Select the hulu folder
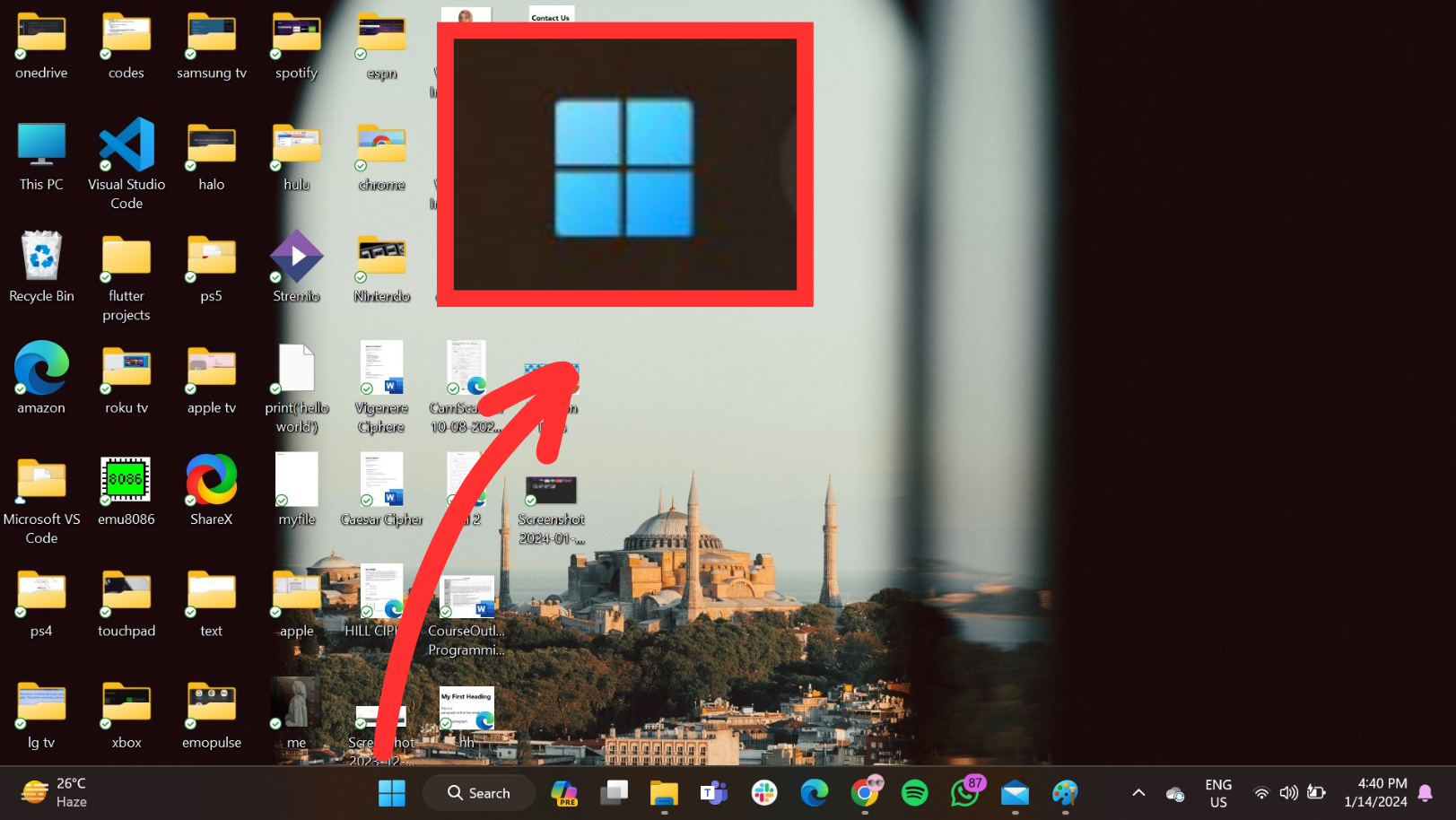1456x820 pixels. [x=296, y=157]
